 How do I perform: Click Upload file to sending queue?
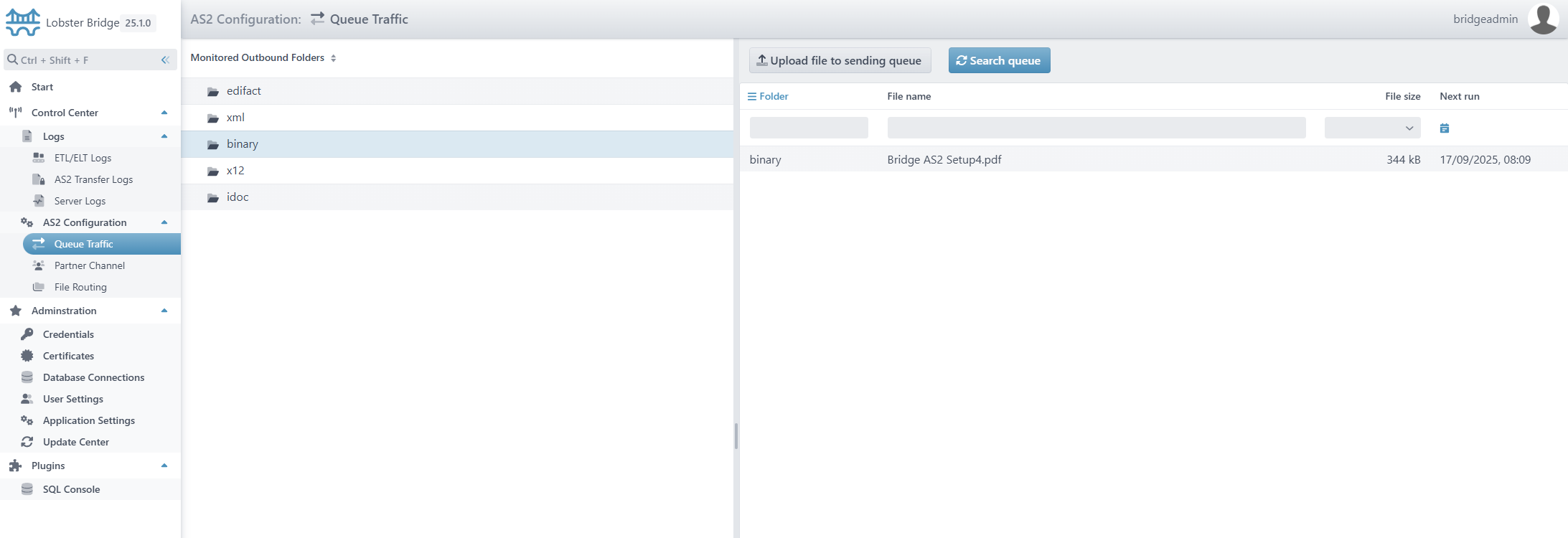[840, 61]
